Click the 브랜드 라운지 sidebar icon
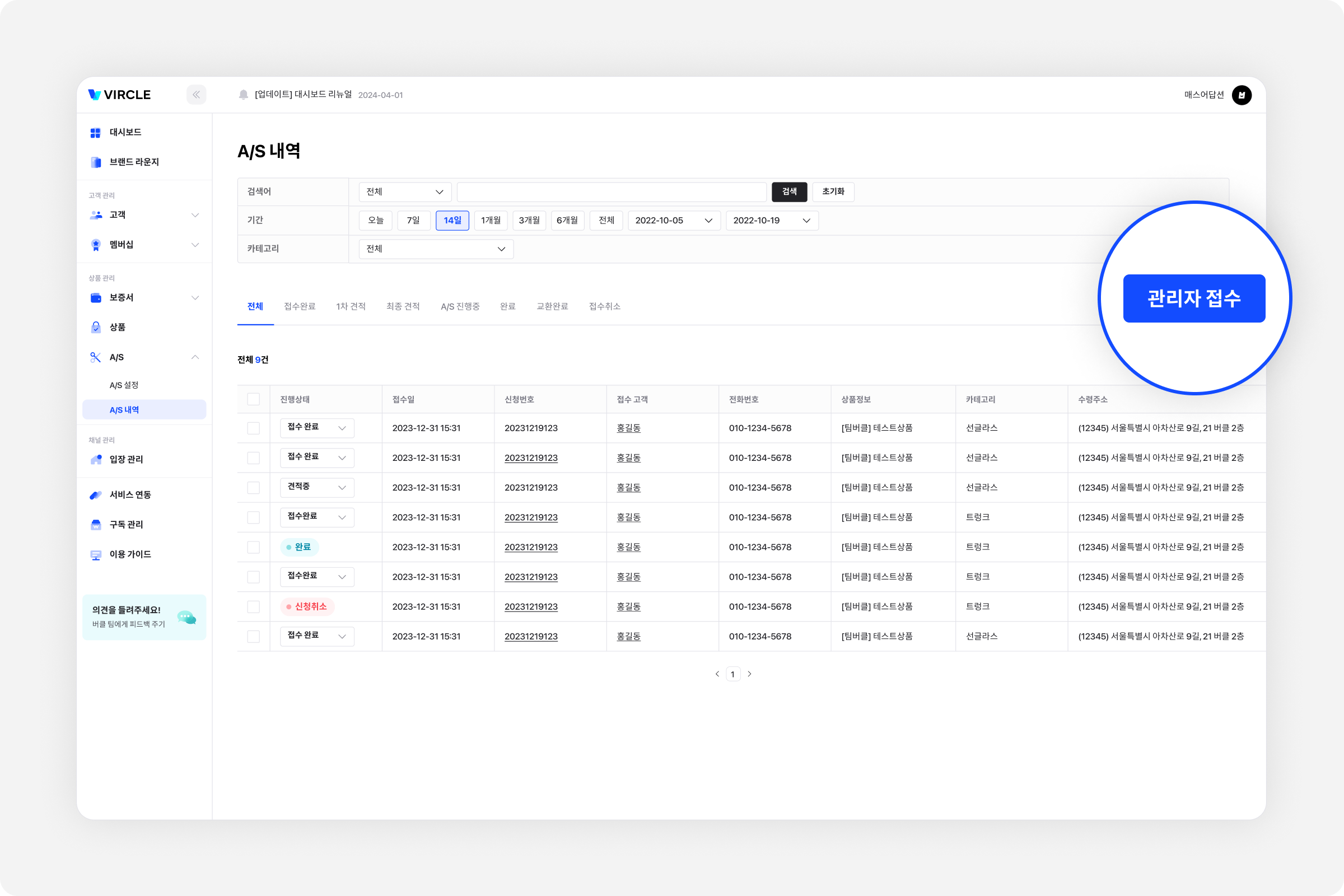 [x=95, y=162]
